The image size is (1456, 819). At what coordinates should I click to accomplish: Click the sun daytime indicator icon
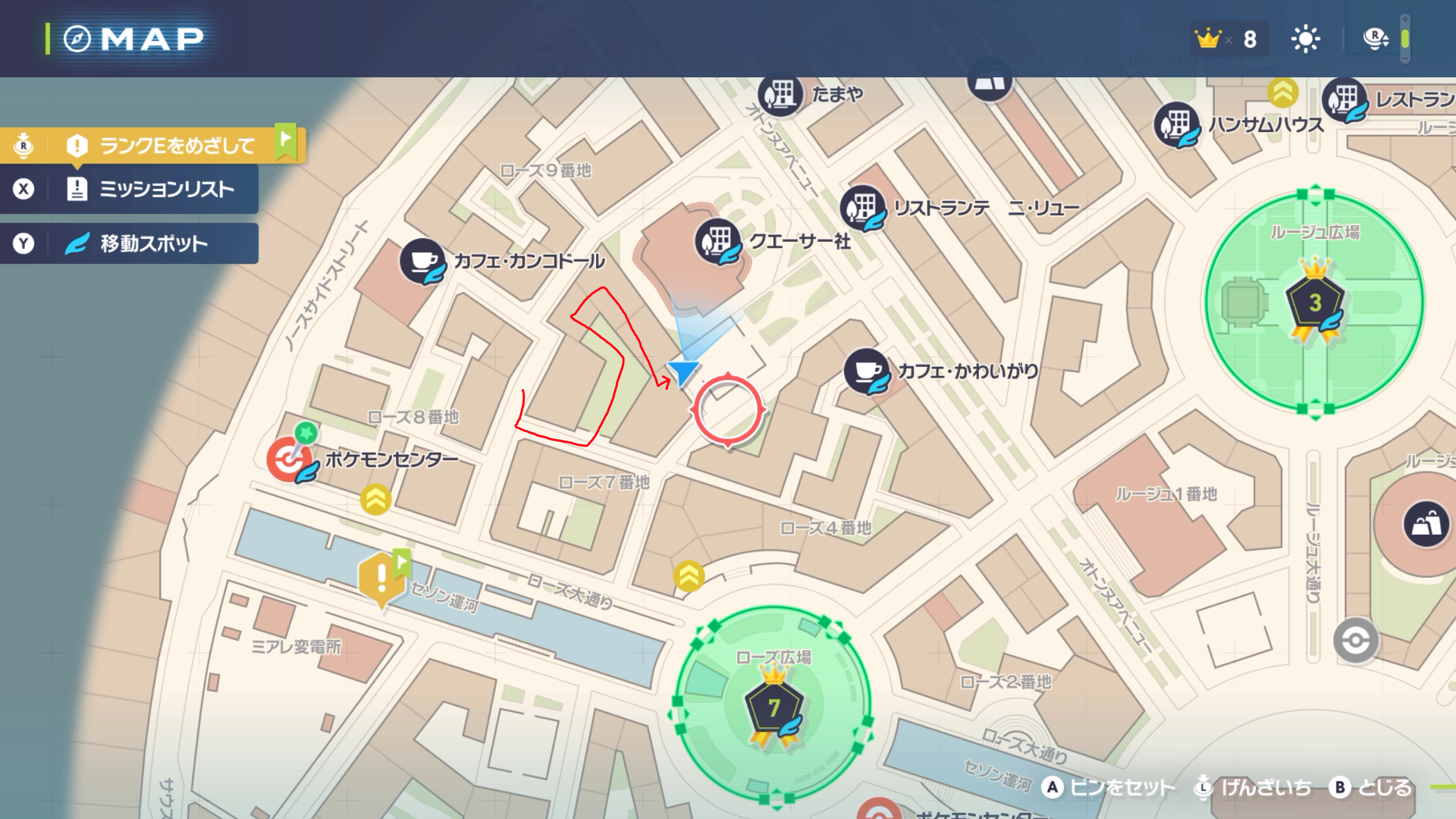tap(1305, 39)
